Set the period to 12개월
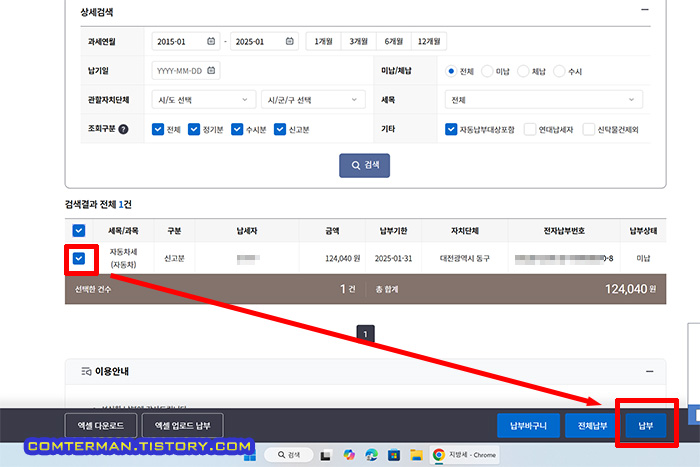The width and height of the screenshot is (700, 467). [429, 41]
